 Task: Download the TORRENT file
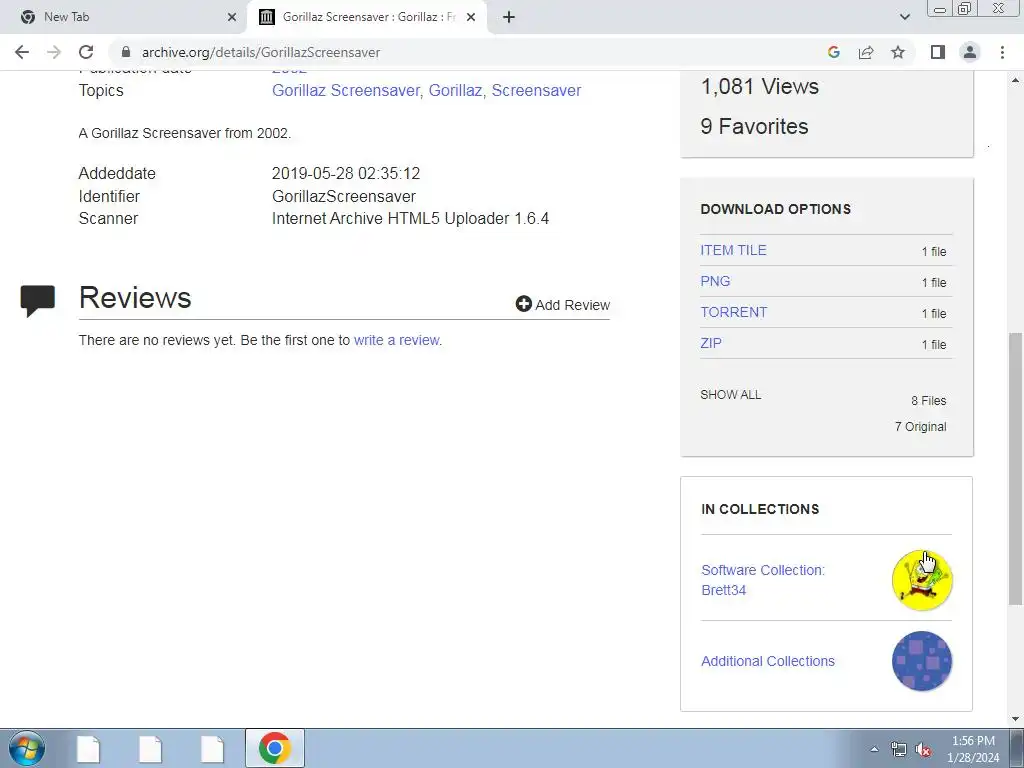733,312
